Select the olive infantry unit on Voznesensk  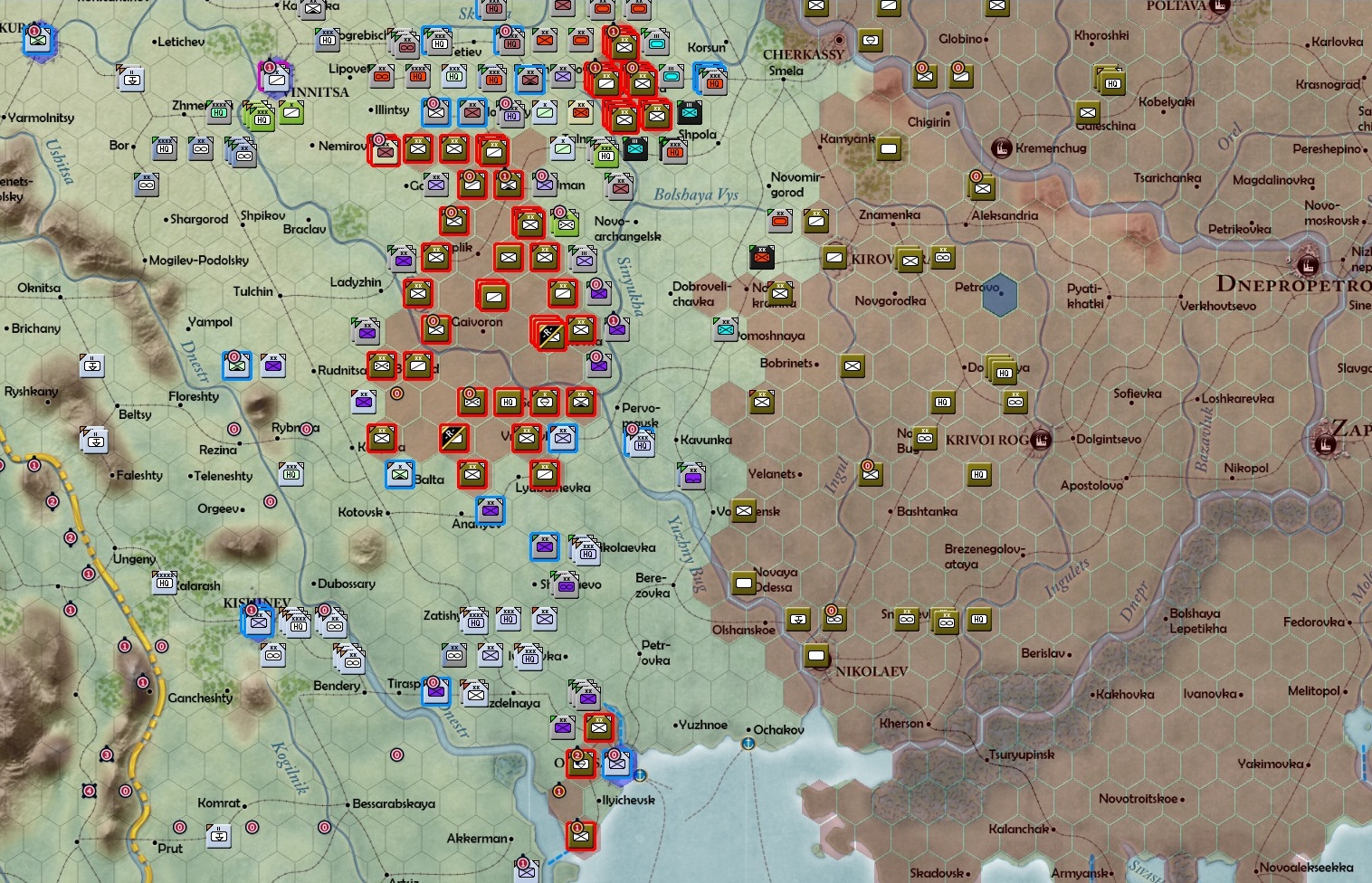pos(744,511)
